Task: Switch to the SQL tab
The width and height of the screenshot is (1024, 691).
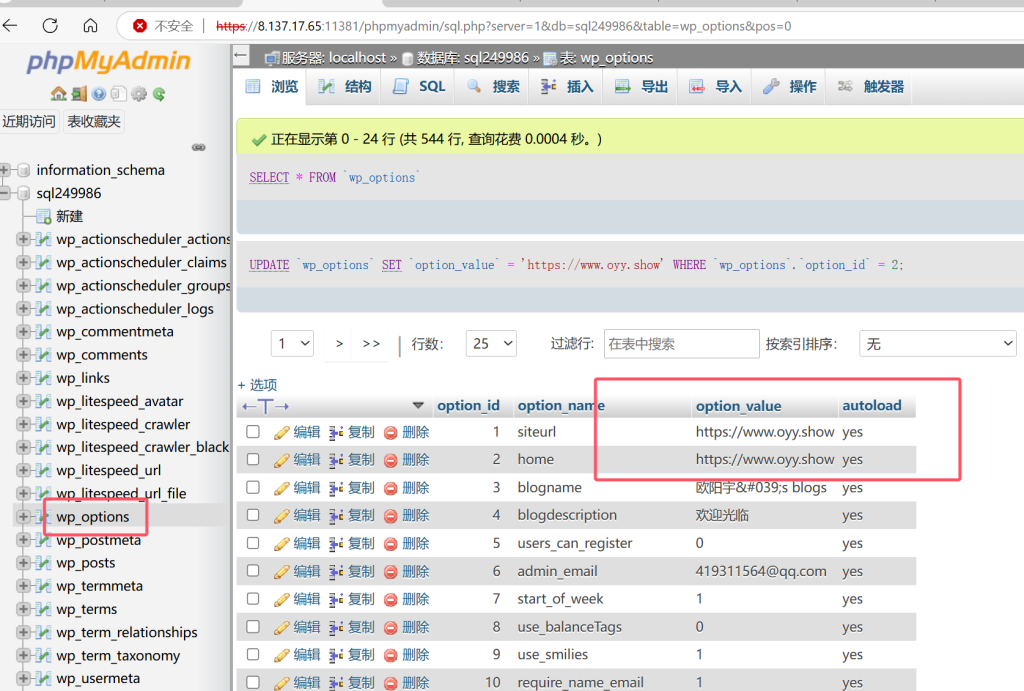Action: (420, 87)
